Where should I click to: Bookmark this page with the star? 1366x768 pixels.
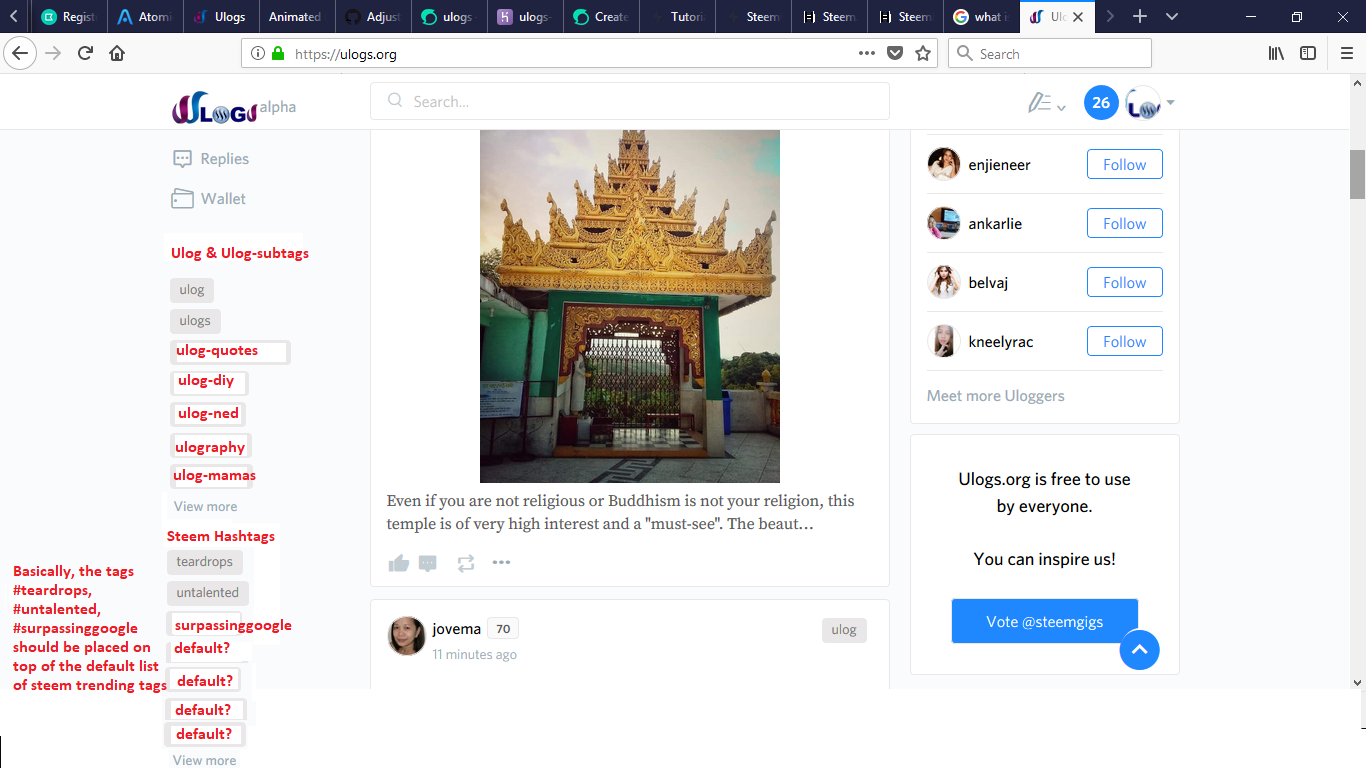(923, 54)
